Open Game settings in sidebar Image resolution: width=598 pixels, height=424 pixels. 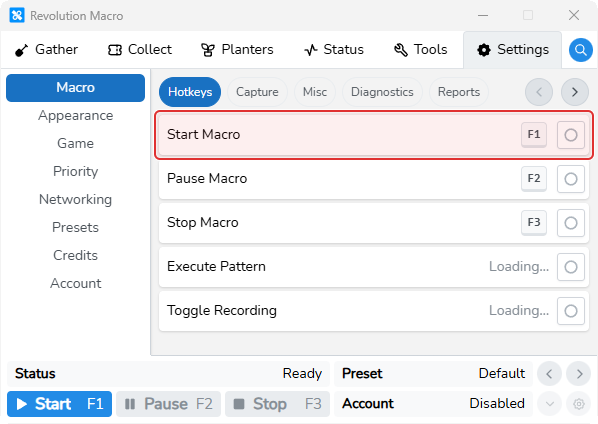76,143
